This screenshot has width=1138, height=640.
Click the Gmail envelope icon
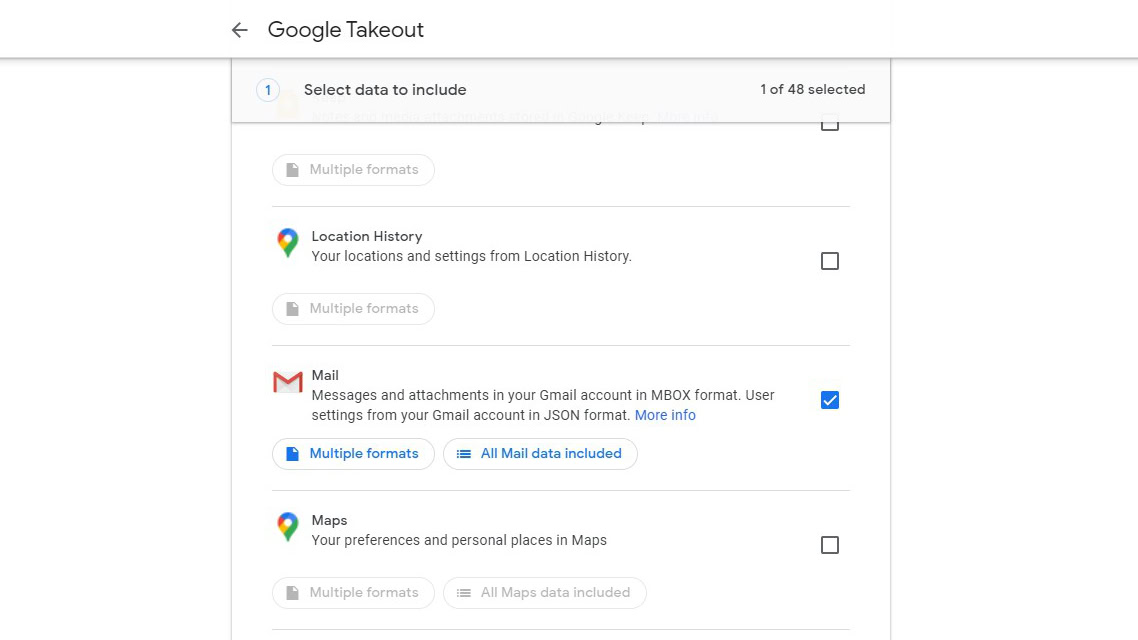pyautogui.click(x=288, y=382)
